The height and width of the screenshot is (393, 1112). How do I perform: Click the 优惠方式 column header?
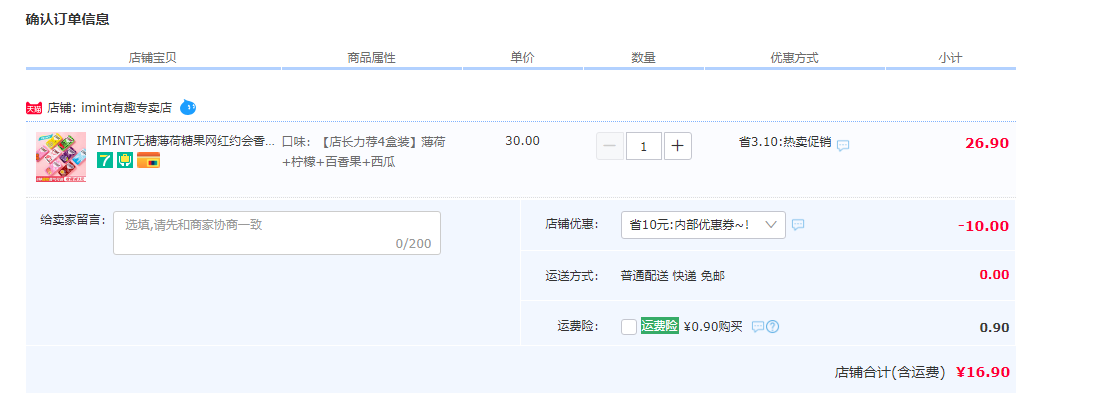coord(794,58)
